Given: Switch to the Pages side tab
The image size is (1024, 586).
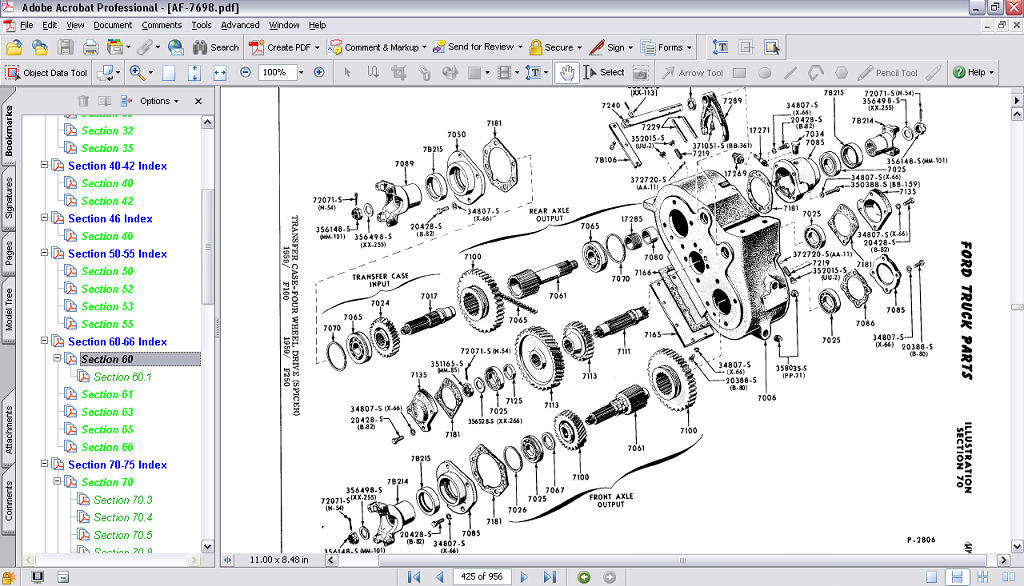Looking at the screenshot, I should pyautogui.click(x=9, y=255).
